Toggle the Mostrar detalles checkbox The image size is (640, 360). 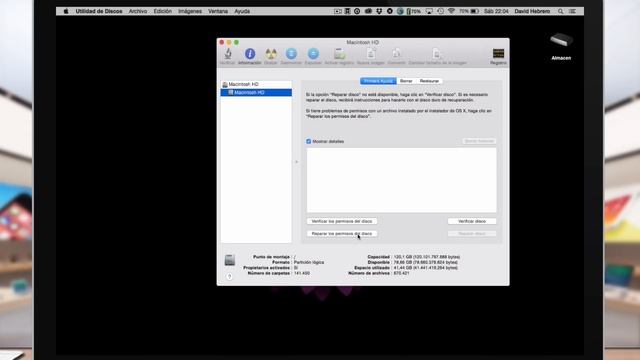click(x=309, y=141)
